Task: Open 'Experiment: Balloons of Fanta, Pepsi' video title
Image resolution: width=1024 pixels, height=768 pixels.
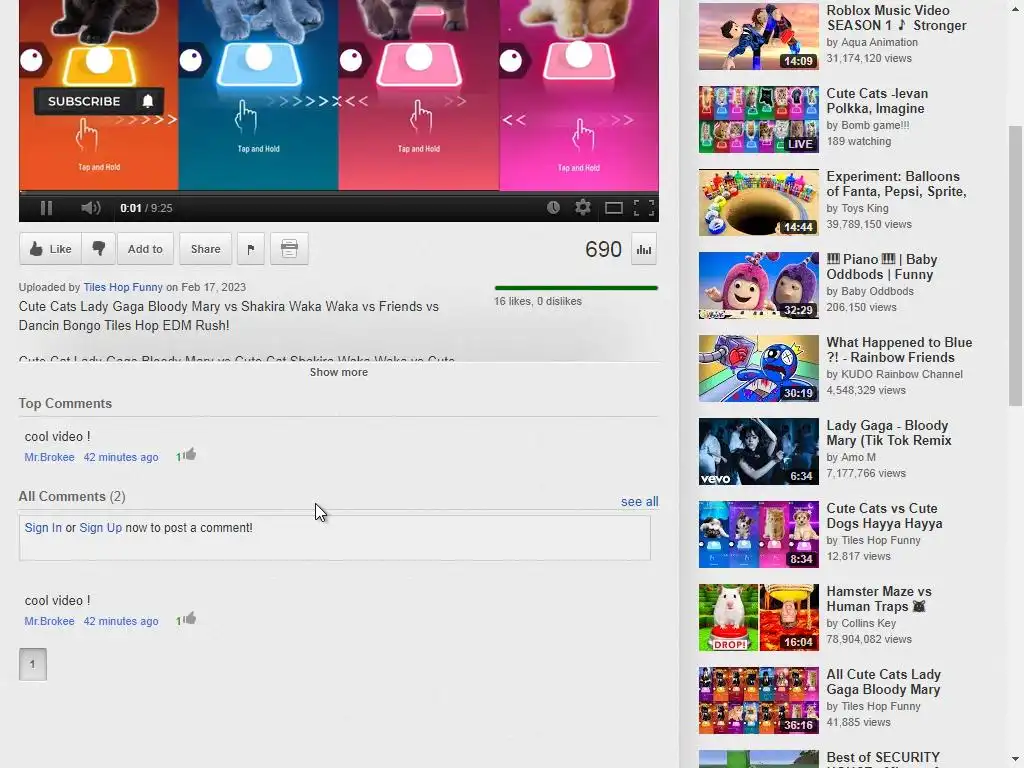Action: point(896,184)
